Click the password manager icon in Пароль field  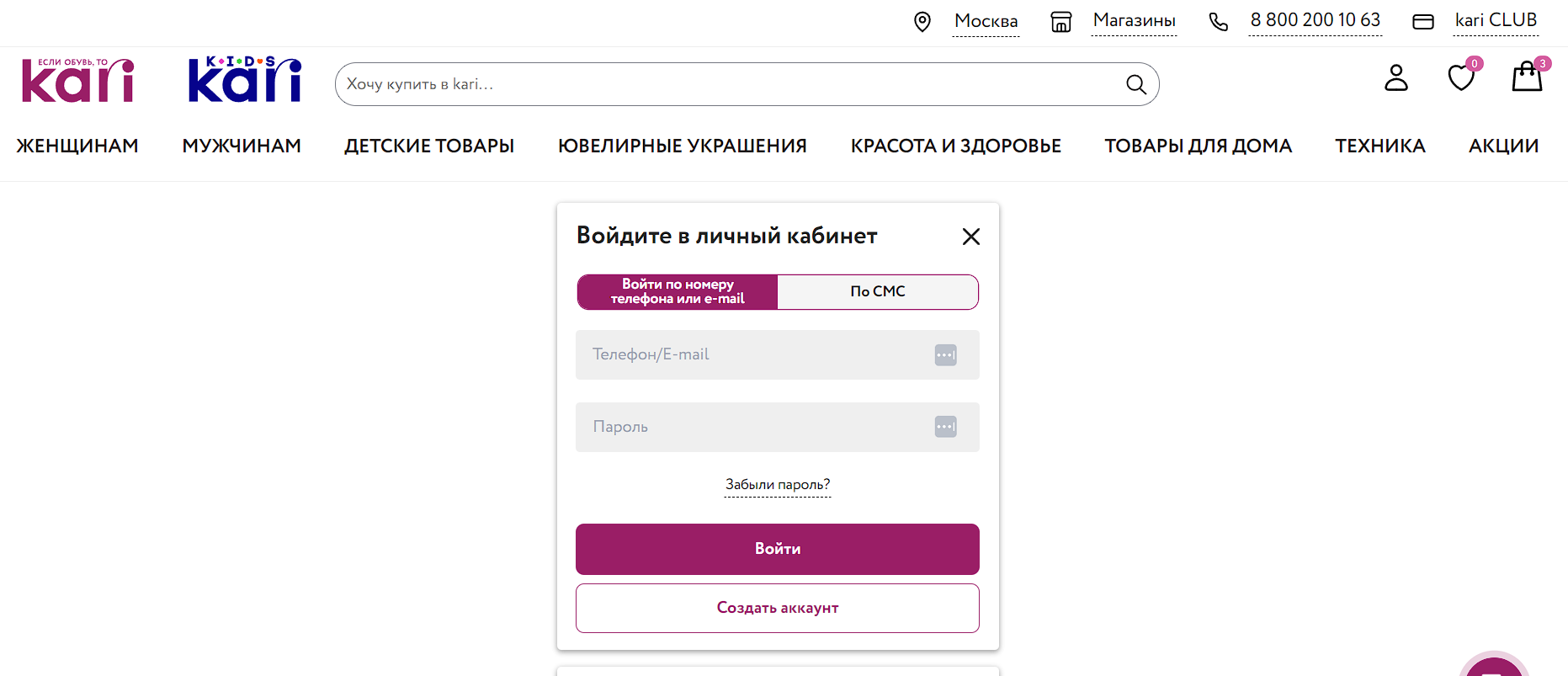click(945, 428)
